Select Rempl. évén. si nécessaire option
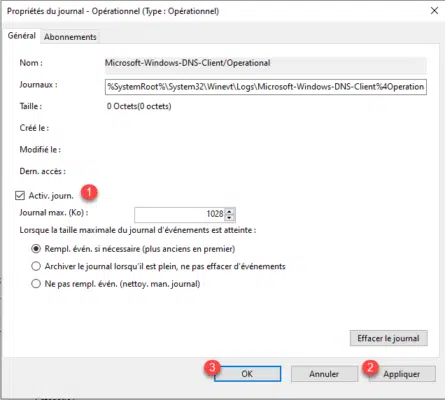 (36, 249)
